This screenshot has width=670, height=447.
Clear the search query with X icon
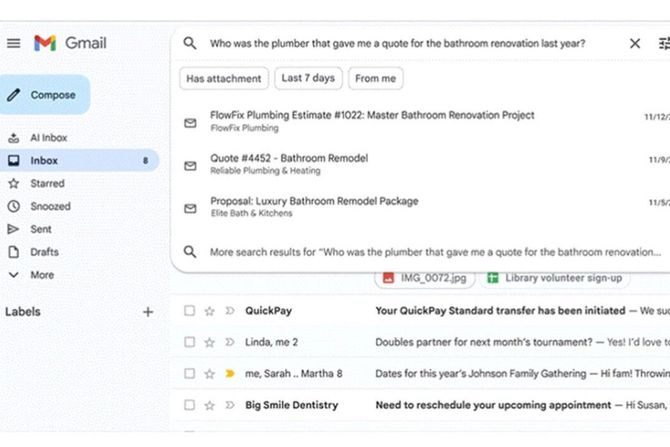tap(635, 44)
